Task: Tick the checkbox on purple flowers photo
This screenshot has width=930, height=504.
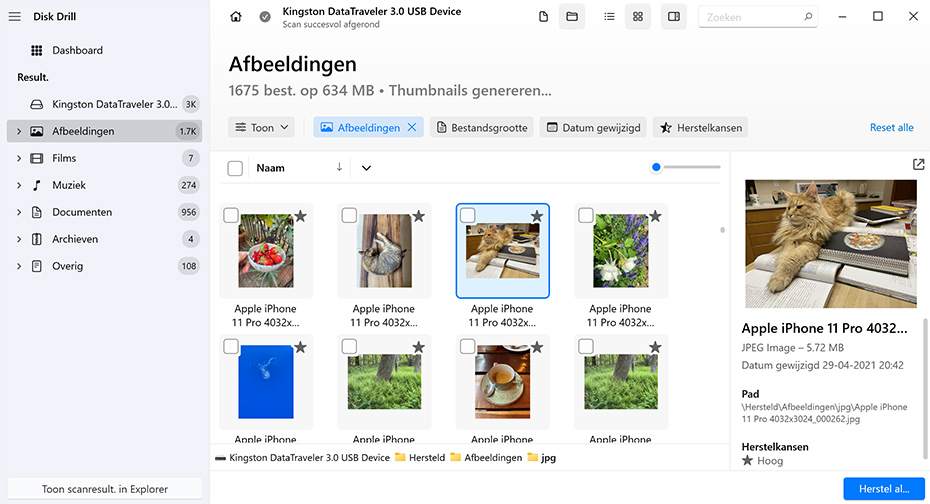Action: tap(585, 216)
